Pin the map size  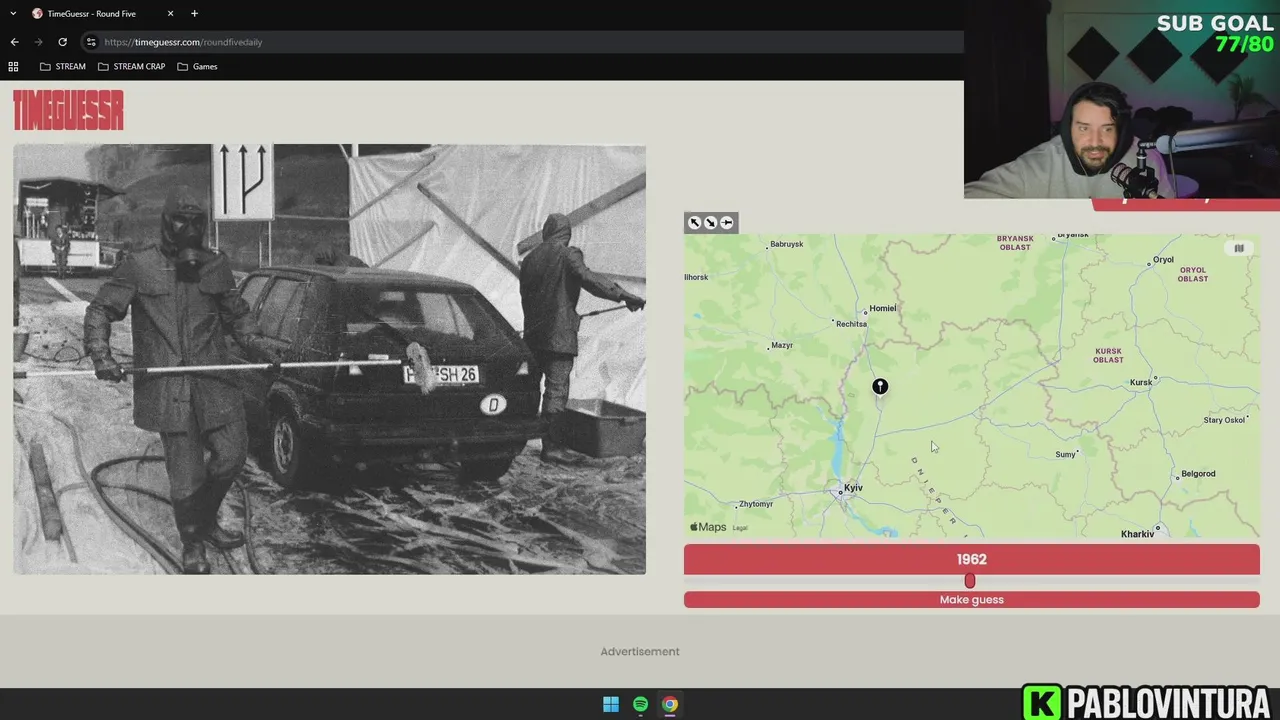click(727, 222)
